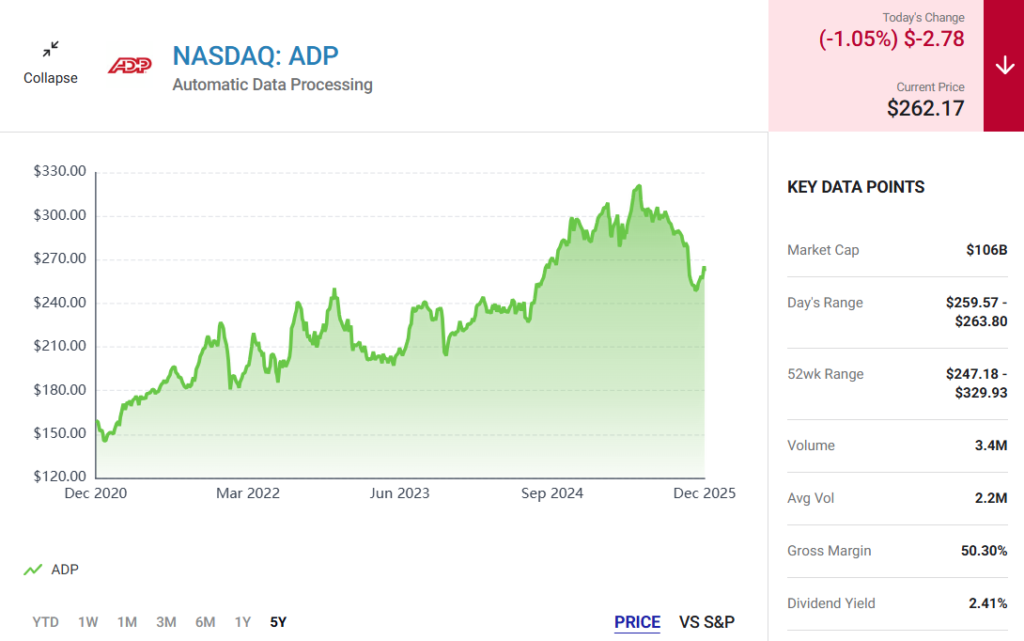Click the white down-arrow price change icon
Viewport: 1024px width, 641px height.
point(1004,65)
